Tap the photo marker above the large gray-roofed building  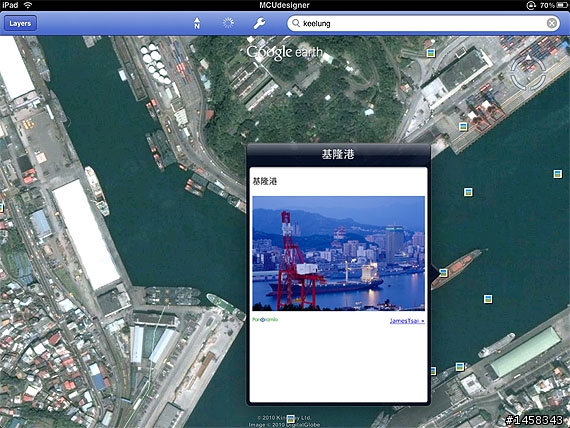(x=431, y=53)
